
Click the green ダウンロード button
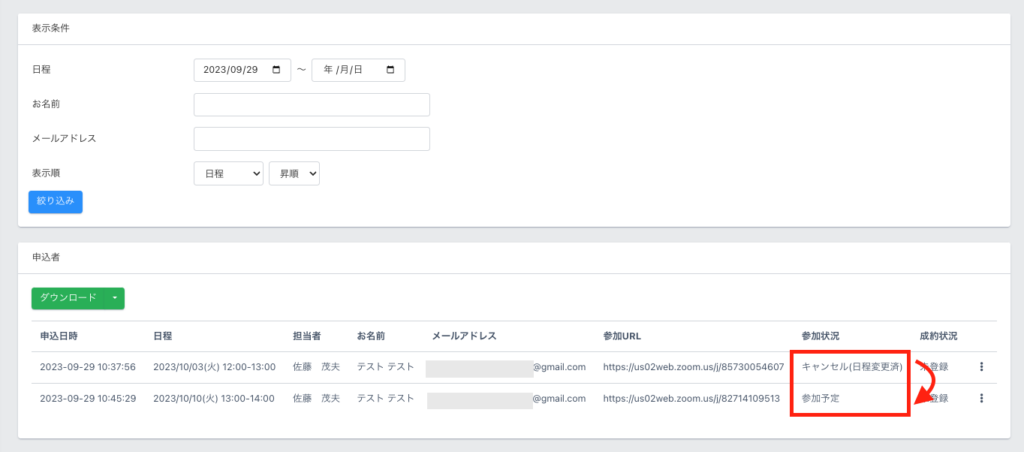tap(68, 298)
